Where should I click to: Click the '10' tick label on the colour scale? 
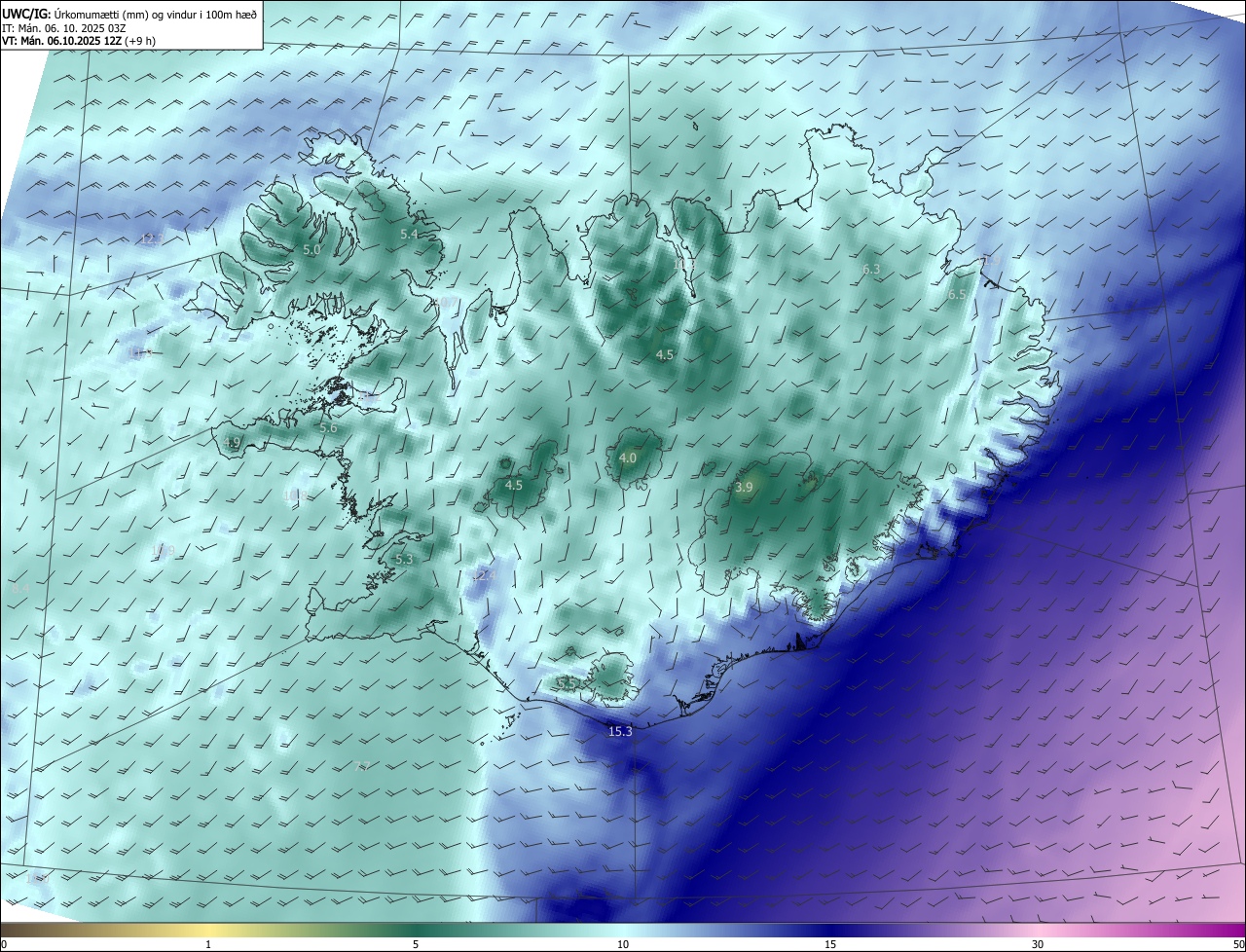pyautogui.click(x=623, y=944)
